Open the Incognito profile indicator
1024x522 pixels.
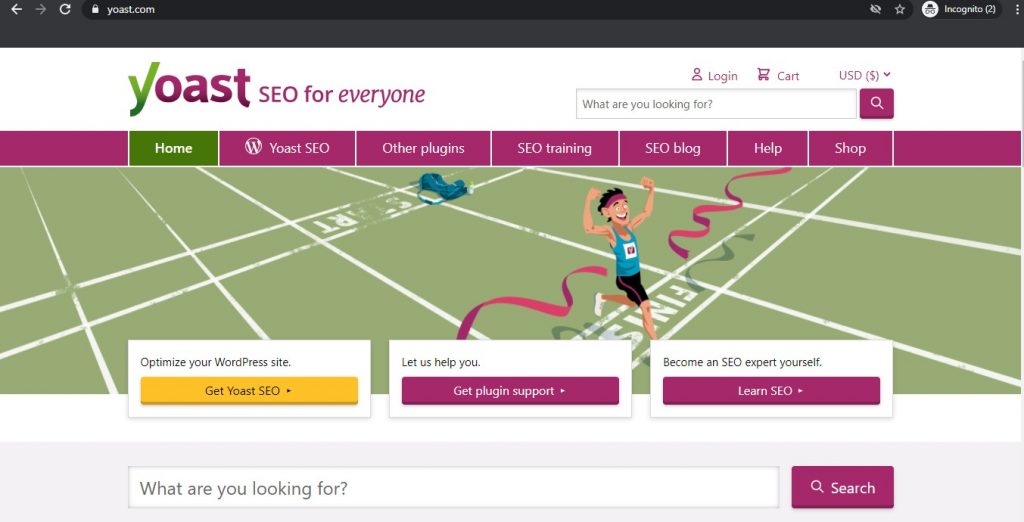pos(959,9)
